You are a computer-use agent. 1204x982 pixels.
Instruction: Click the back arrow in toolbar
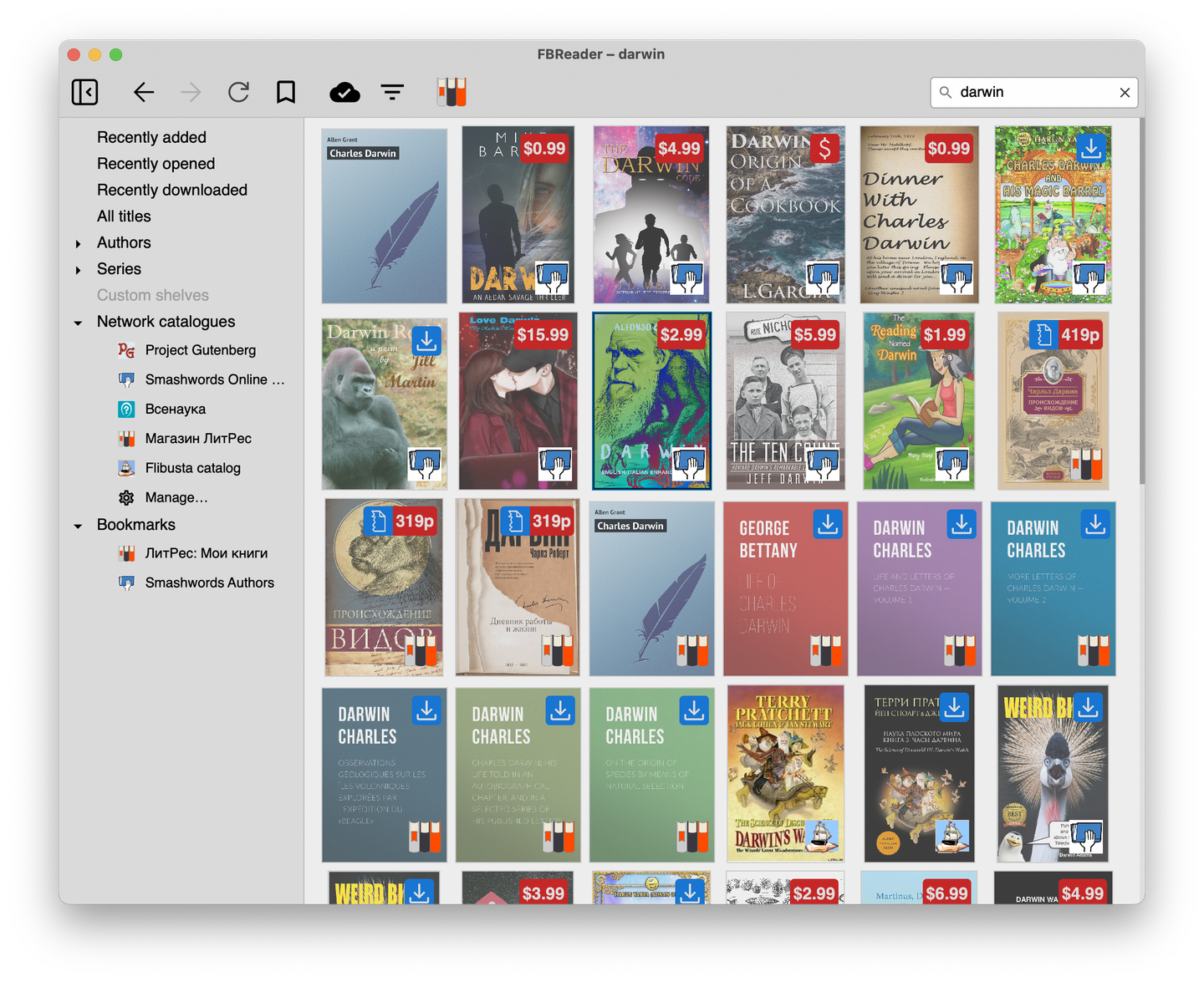coord(144,92)
